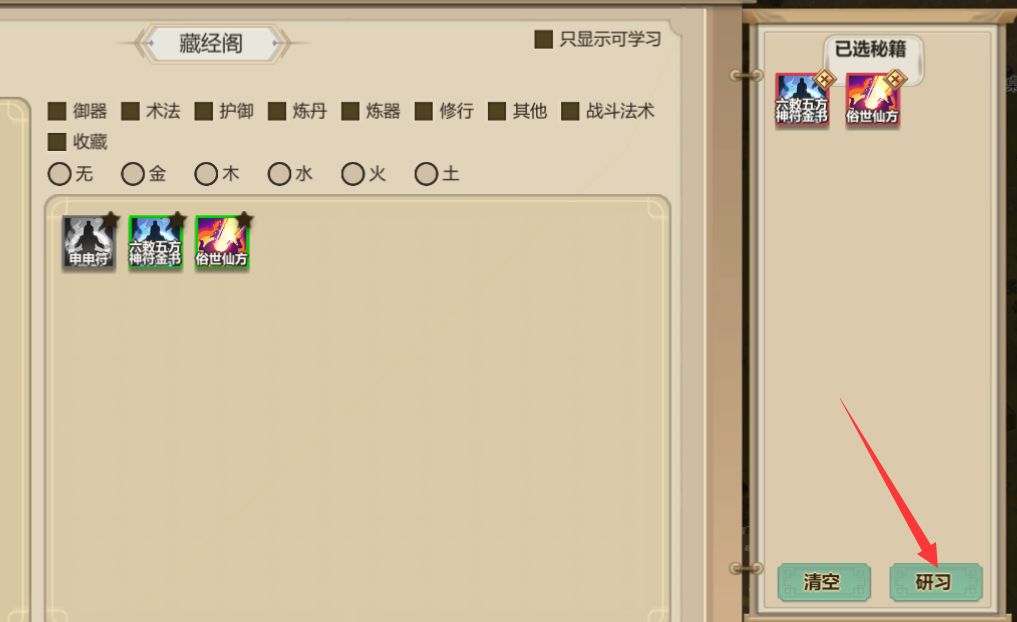Select the 无 element radio option

60,174
